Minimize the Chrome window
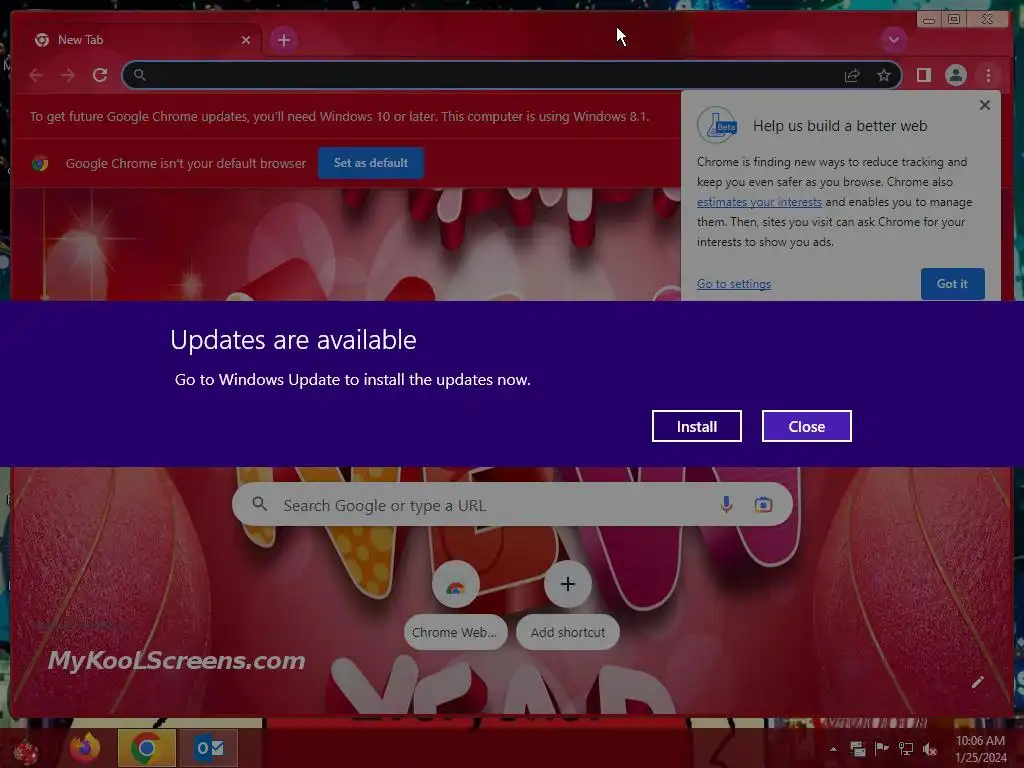The height and width of the screenshot is (768, 1024). 929,20
